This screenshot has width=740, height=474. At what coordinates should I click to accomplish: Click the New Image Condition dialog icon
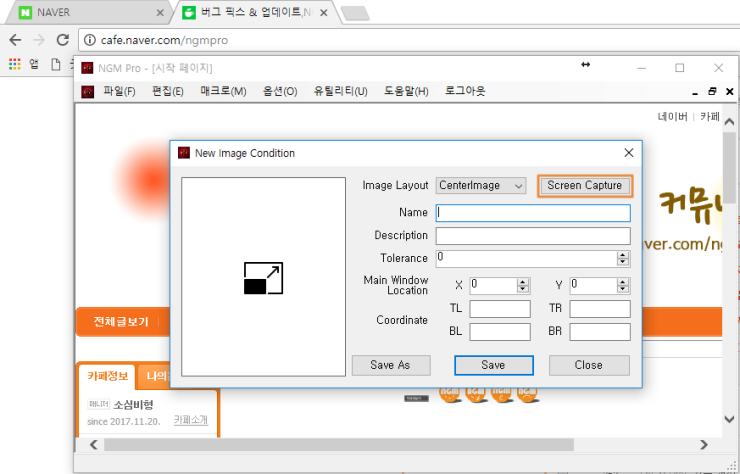pyautogui.click(x=184, y=153)
